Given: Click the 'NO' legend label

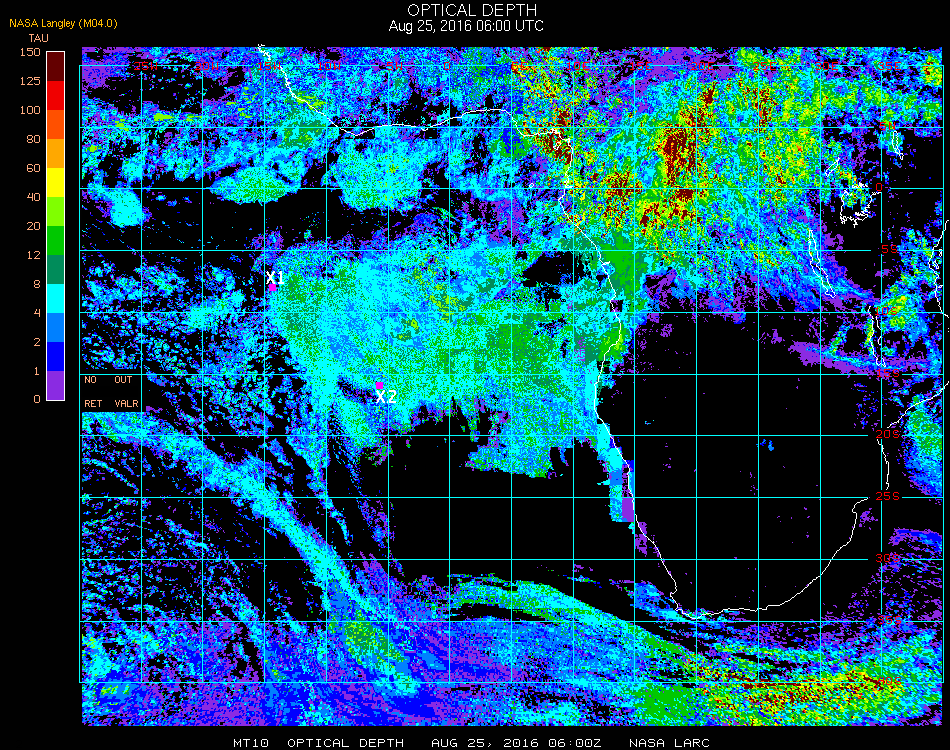Looking at the screenshot, I should 90,380.
